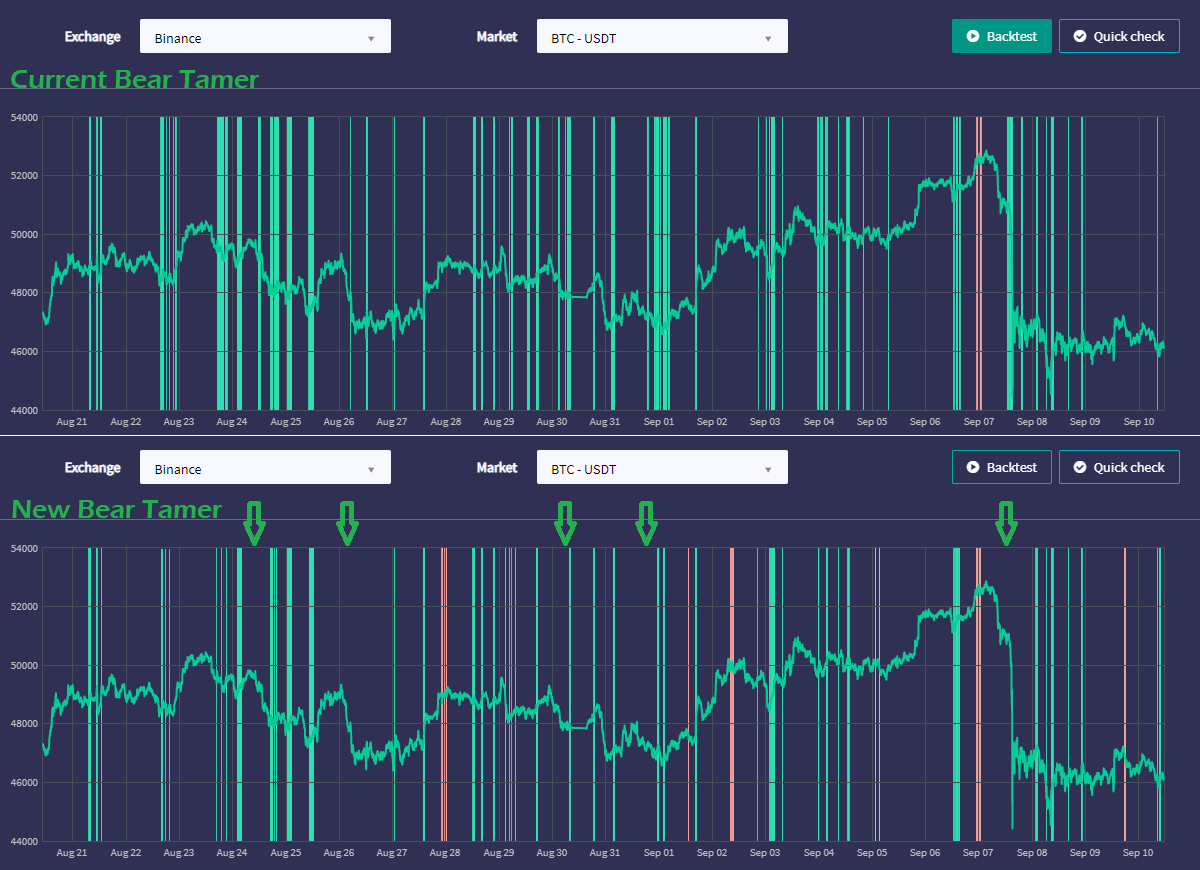Click the green arrow above Aug 24 marker
1200x870 pixels.
tap(254, 524)
